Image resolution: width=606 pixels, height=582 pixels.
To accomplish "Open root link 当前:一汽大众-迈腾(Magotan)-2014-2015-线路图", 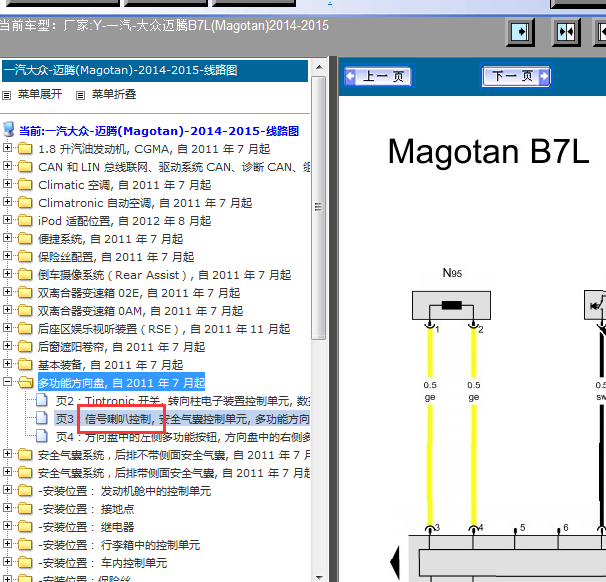I will [159, 131].
